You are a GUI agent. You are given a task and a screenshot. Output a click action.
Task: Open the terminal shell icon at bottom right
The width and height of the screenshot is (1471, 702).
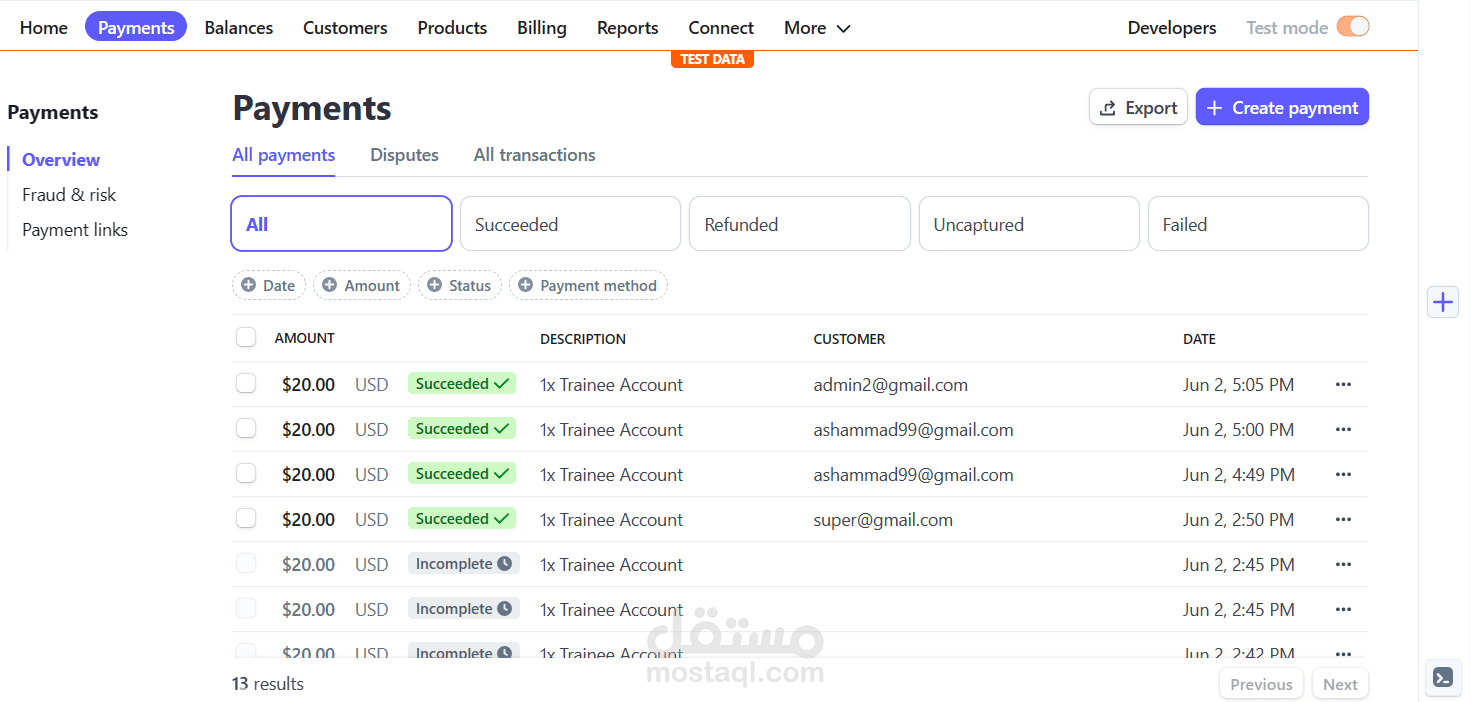[x=1443, y=677]
